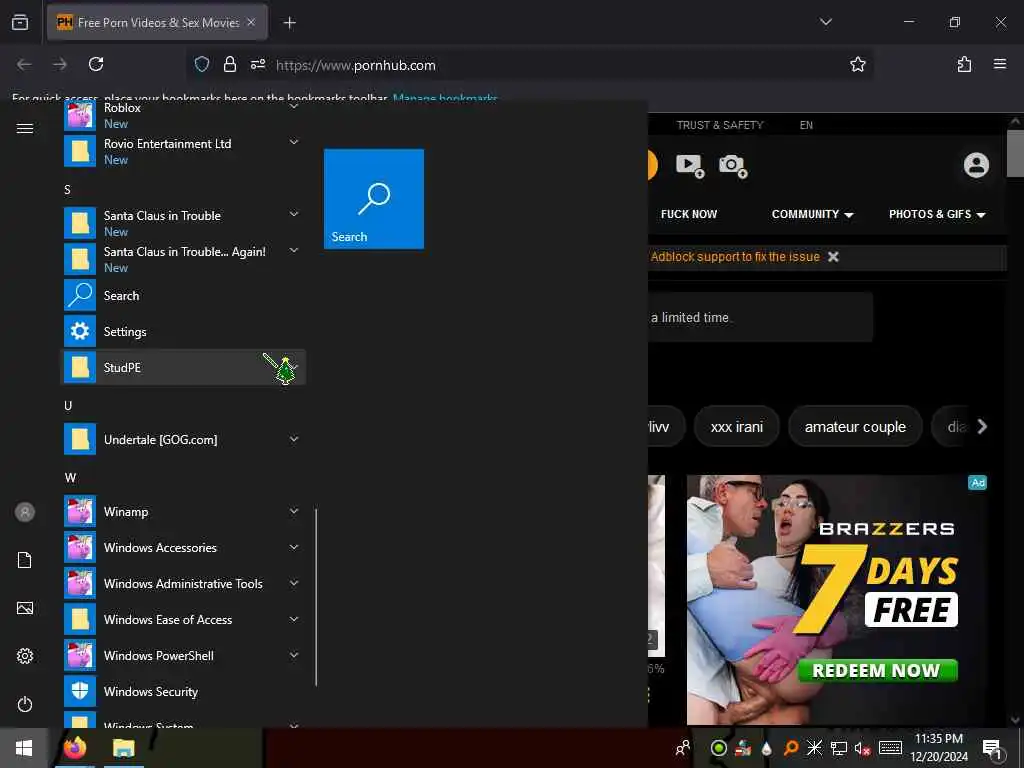Open the user account icon in Start menu rail
1024x768 pixels.
tap(25, 512)
